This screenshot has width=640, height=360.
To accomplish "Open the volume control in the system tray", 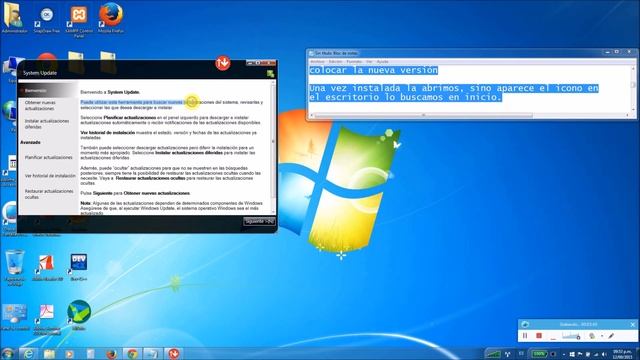I will tap(603, 354).
